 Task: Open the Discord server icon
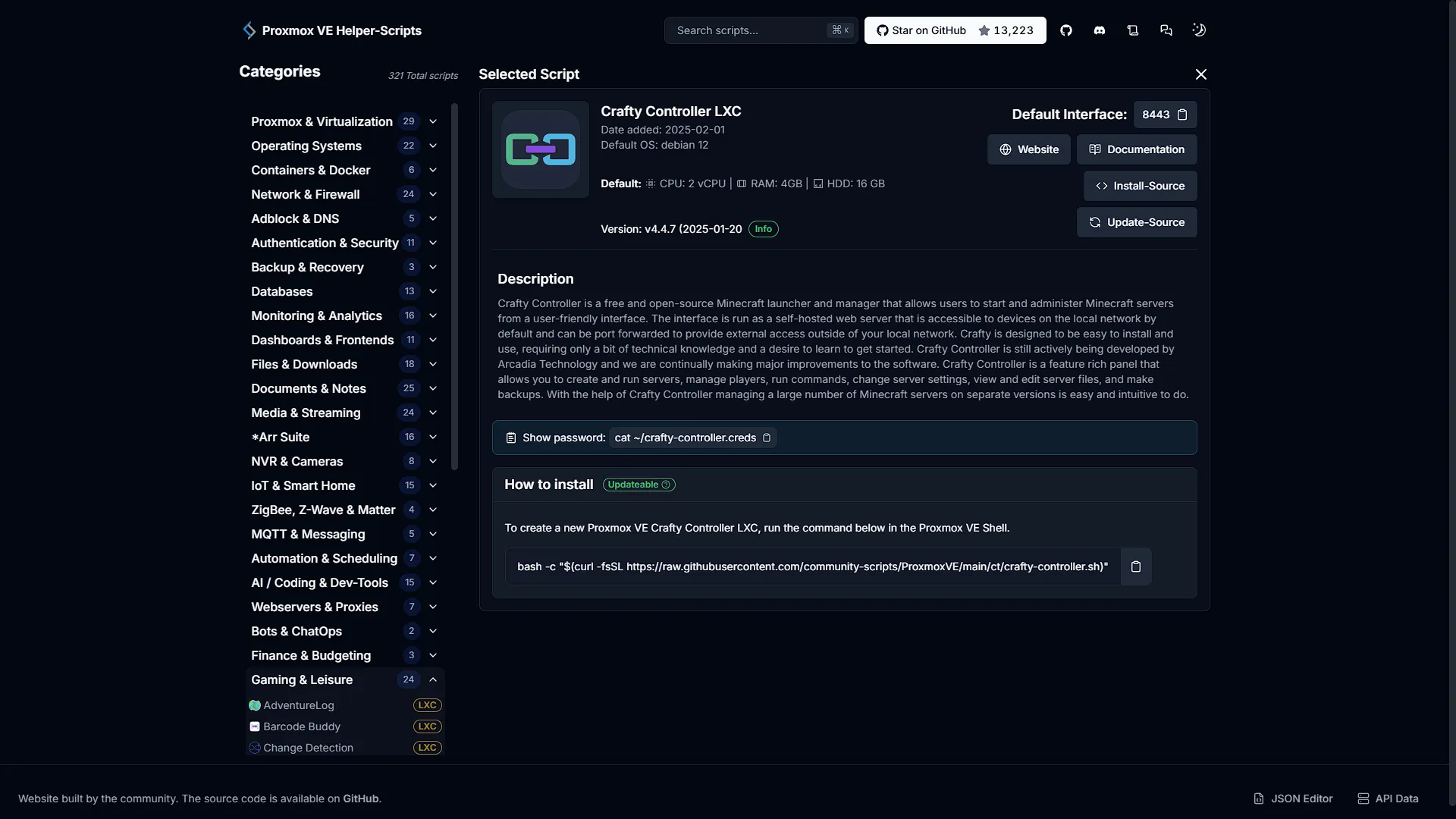click(1100, 30)
